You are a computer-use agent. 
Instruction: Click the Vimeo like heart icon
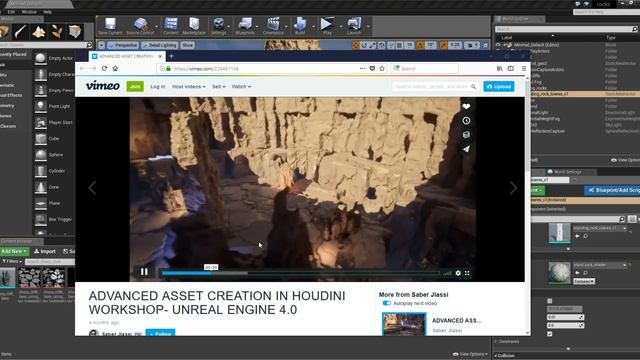coord(466,107)
